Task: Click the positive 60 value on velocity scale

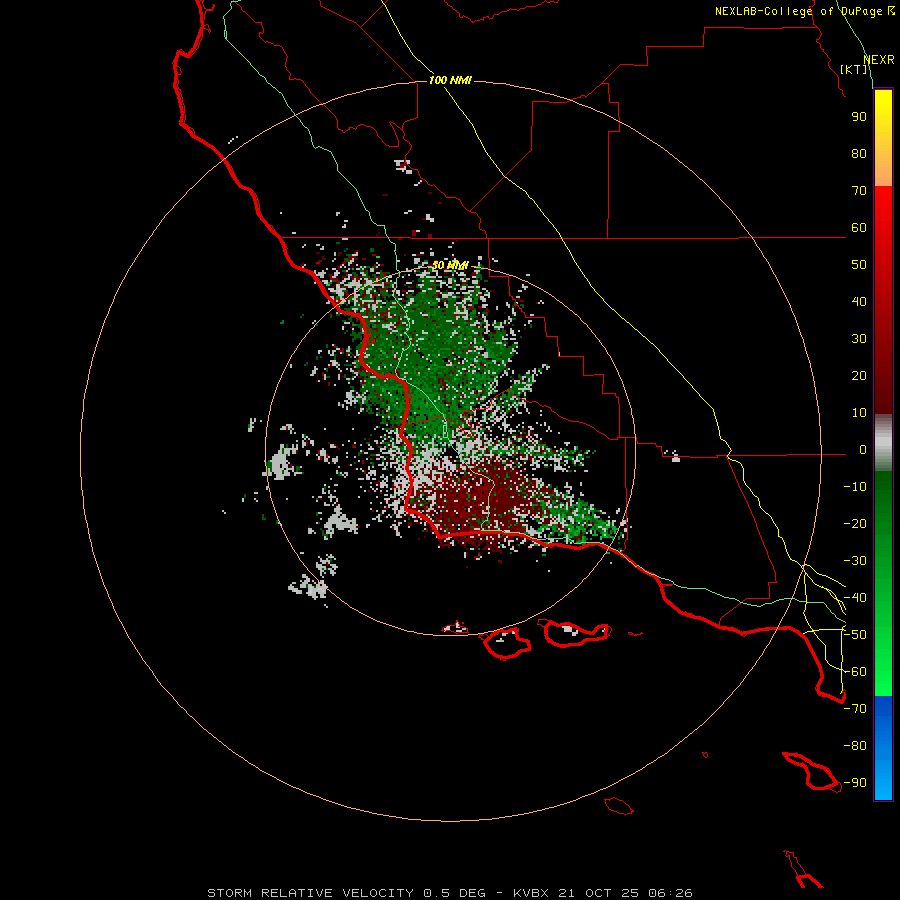Action: click(x=859, y=228)
